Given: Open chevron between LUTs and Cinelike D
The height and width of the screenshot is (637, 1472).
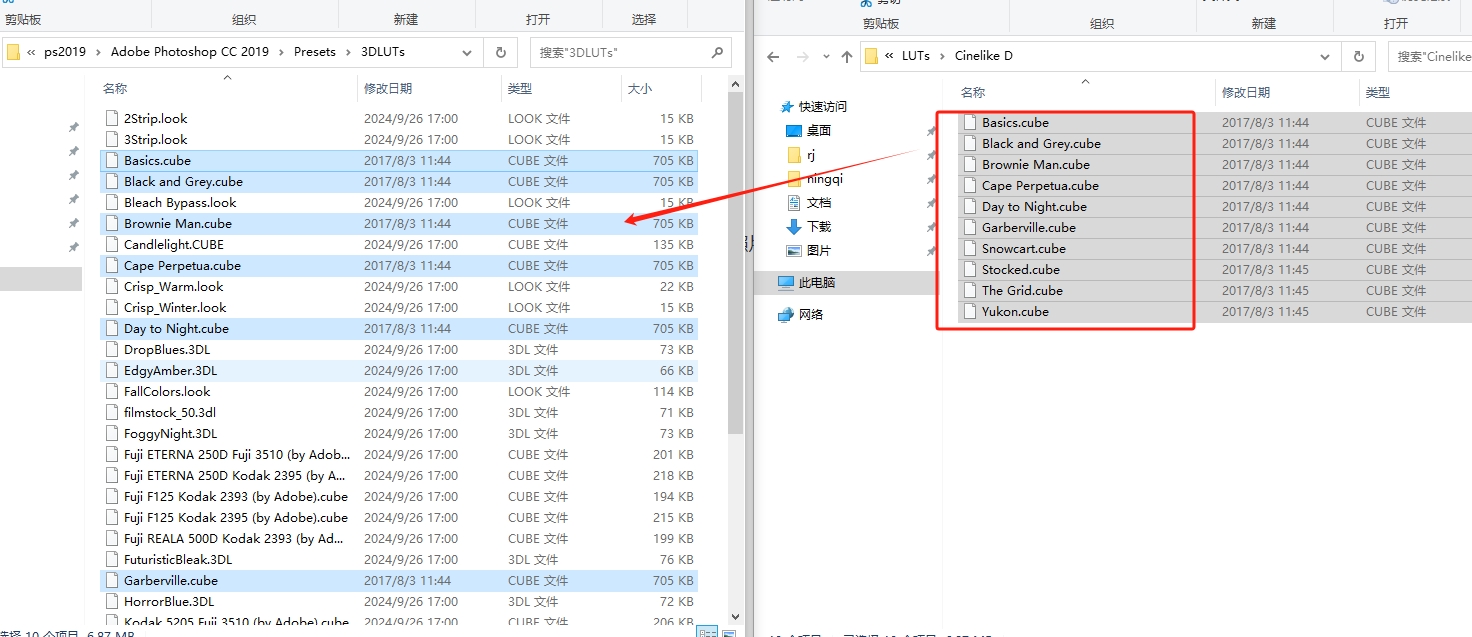Looking at the screenshot, I should point(940,56).
